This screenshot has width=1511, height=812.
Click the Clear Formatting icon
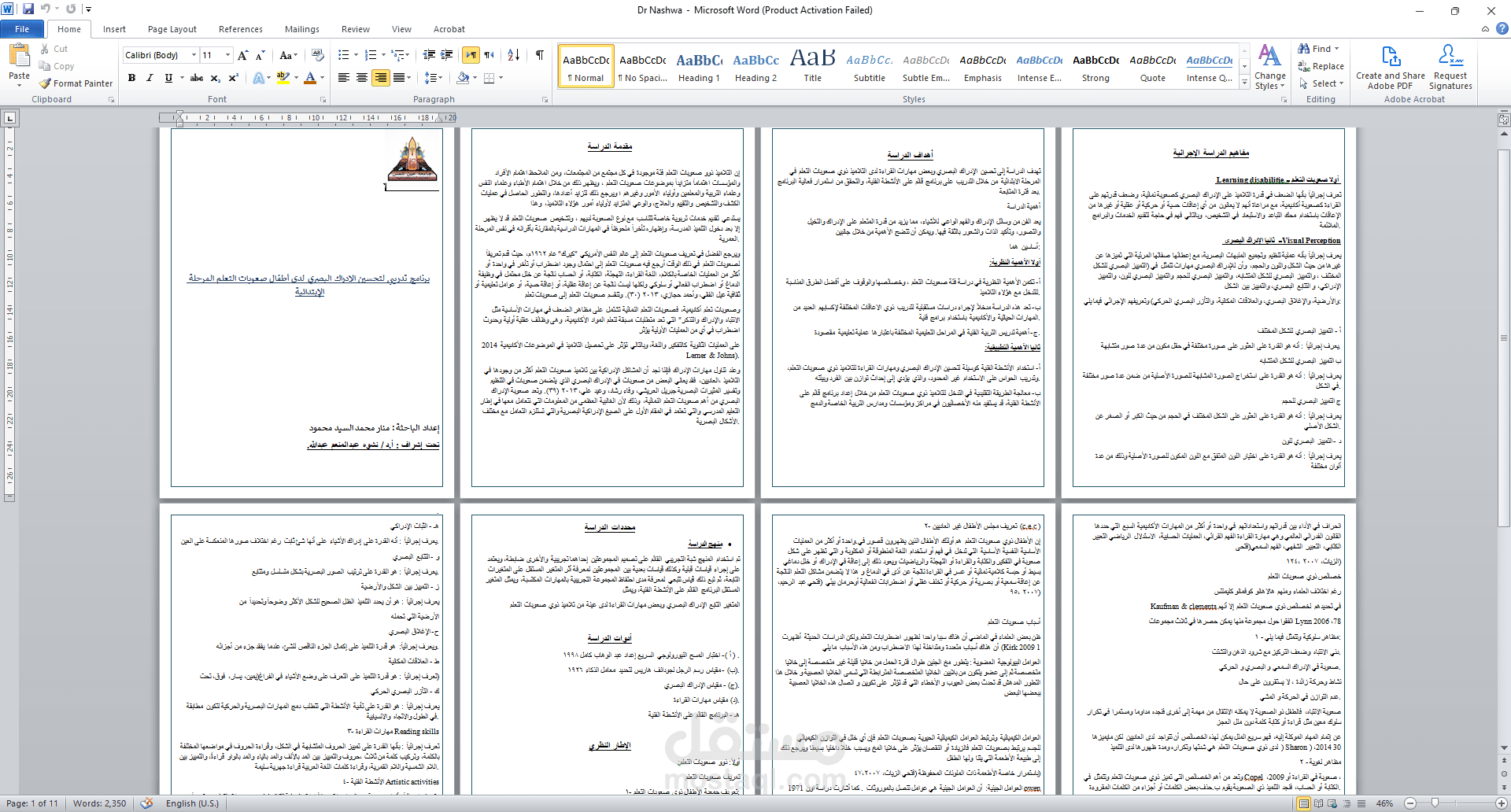(x=318, y=55)
